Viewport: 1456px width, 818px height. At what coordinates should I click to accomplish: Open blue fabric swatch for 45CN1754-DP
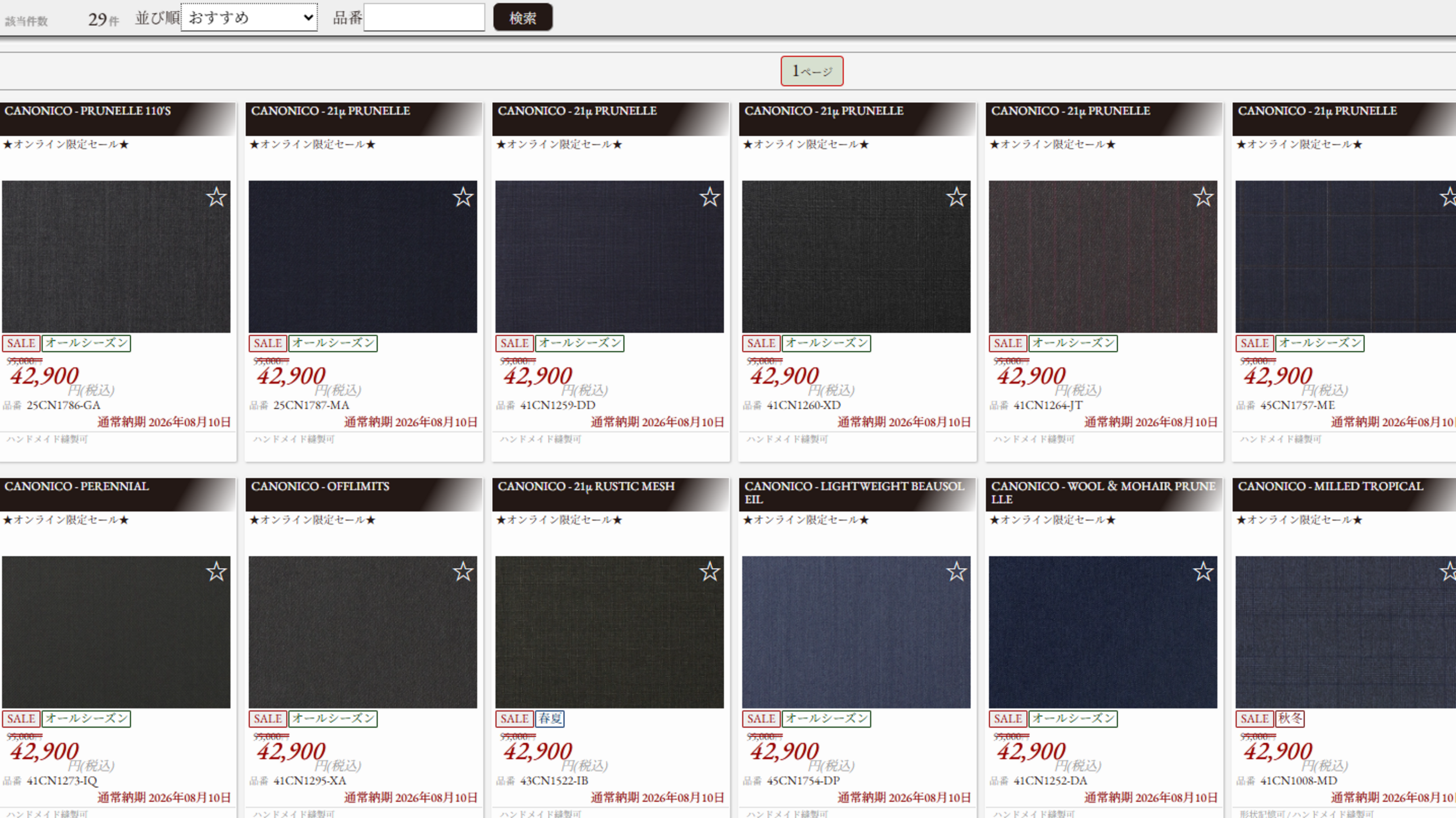tap(856, 632)
